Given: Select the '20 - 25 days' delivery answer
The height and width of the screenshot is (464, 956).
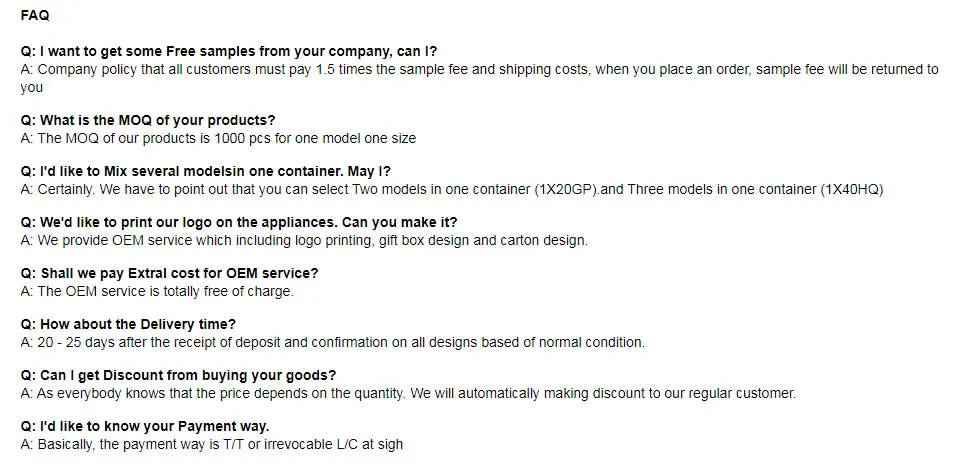Looking at the screenshot, I should [x=332, y=342].
